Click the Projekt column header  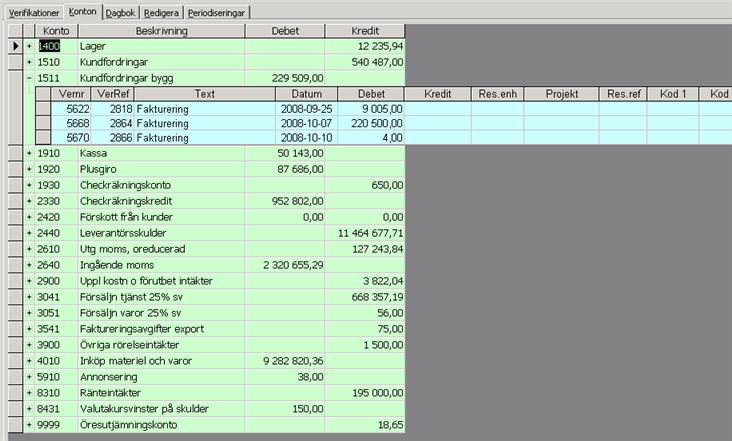tap(562, 94)
